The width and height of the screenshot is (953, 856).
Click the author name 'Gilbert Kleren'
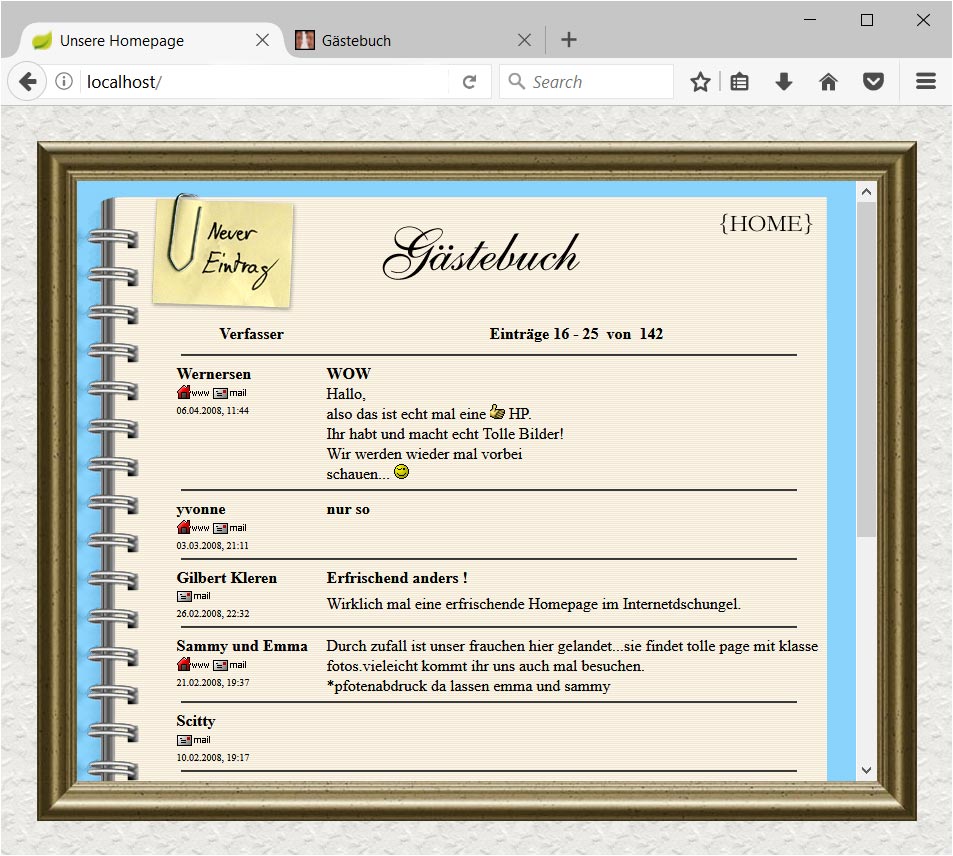tap(227, 578)
